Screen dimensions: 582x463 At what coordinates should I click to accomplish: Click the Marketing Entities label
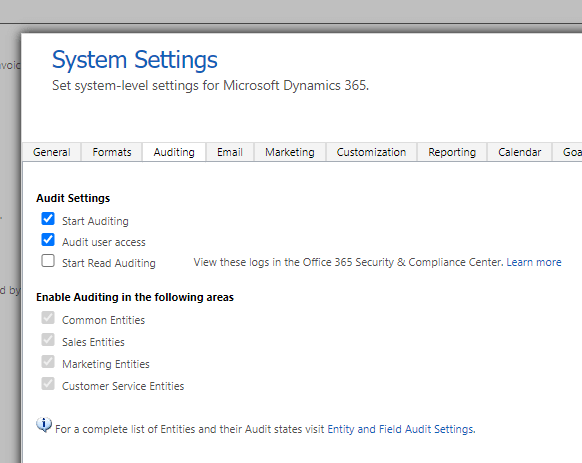[x=106, y=364]
